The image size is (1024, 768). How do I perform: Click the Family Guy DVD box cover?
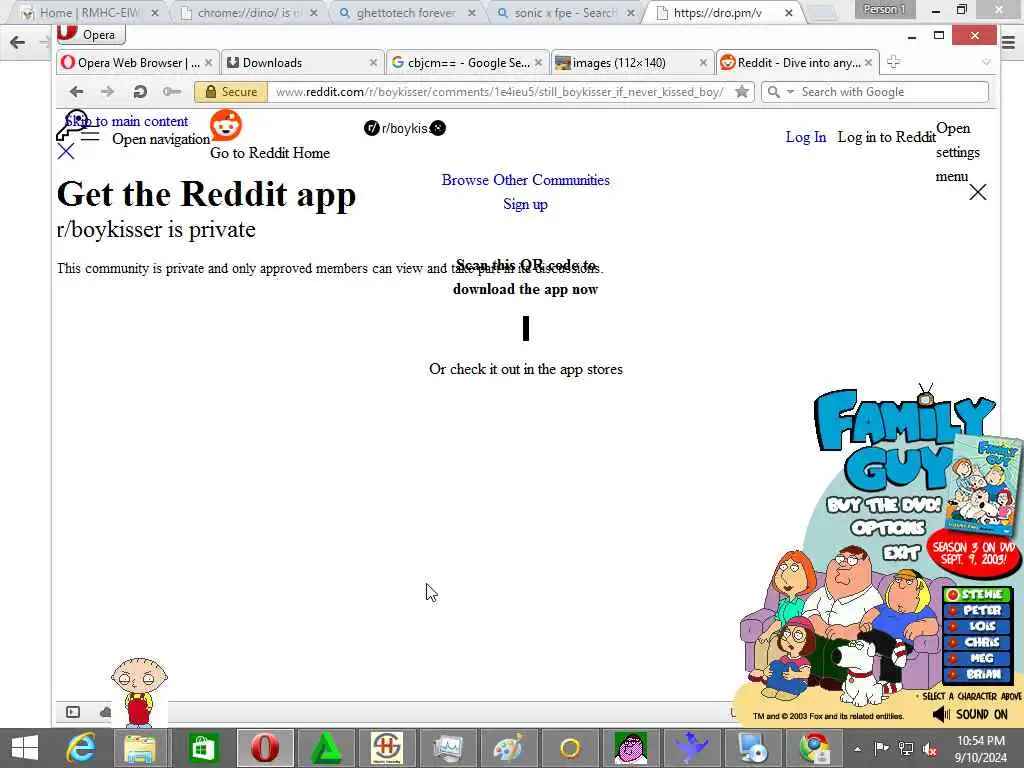984,487
